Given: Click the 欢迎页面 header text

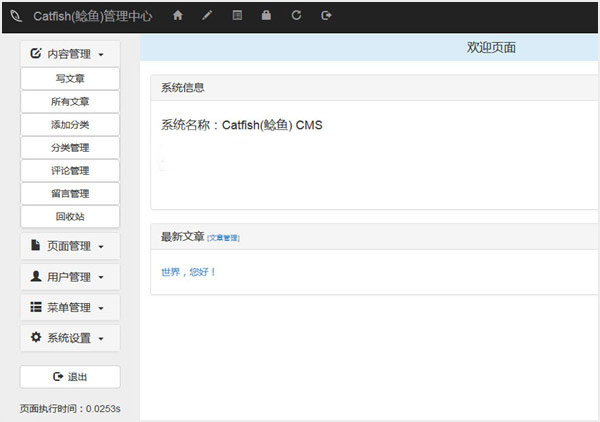Looking at the screenshot, I should click(x=491, y=47).
